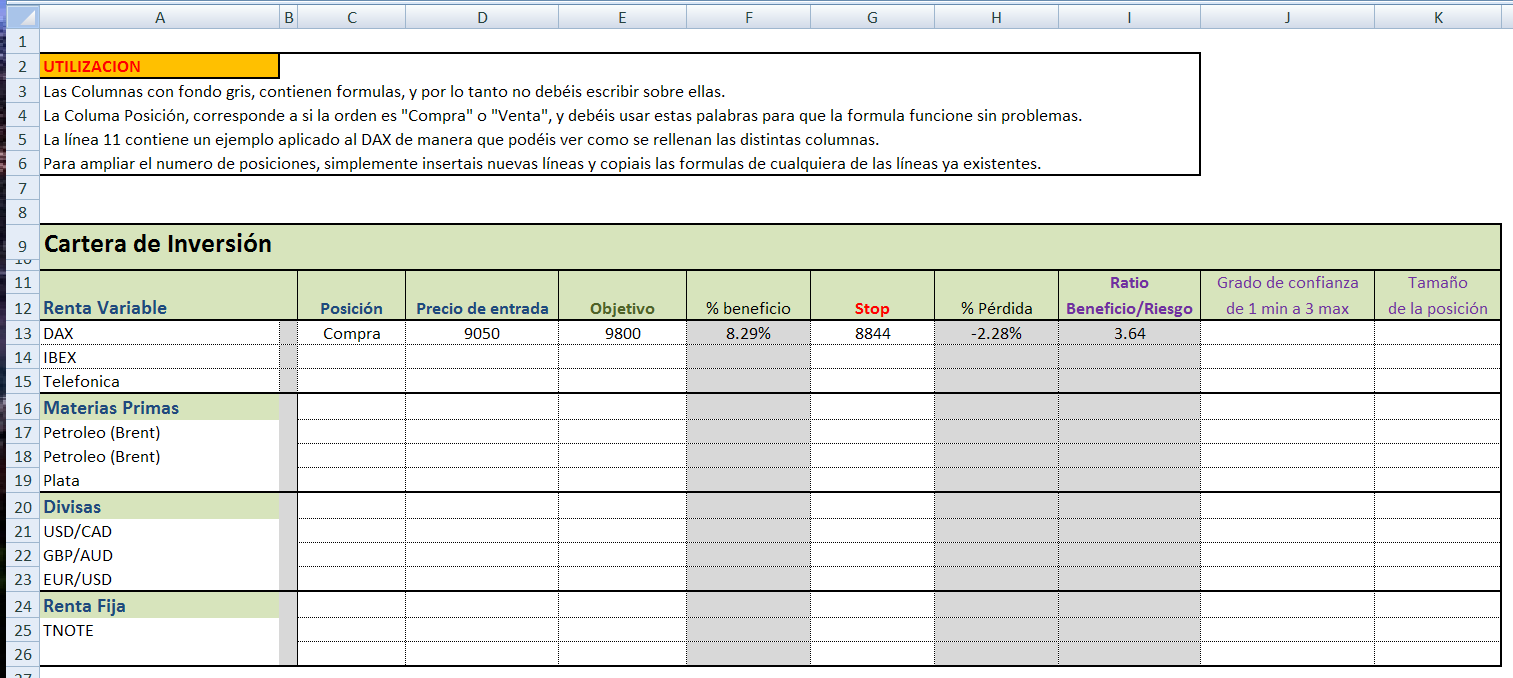The image size is (1513, 678).
Task: Select the 'Beneficio/Riesgo' heading cell
Action: (x=1129, y=308)
